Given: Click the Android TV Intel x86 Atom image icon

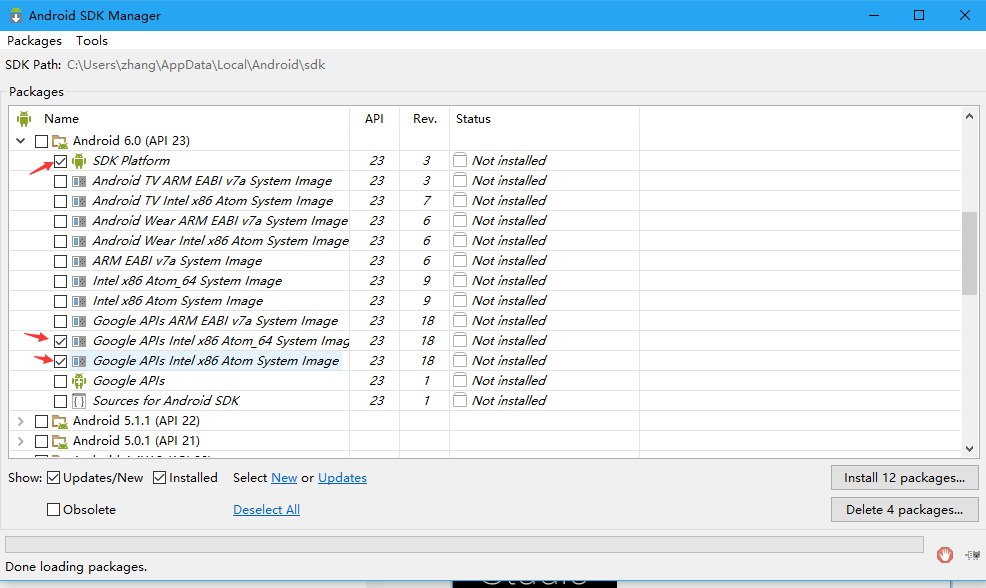Looking at the screenshot, I should tap(79, 202).
